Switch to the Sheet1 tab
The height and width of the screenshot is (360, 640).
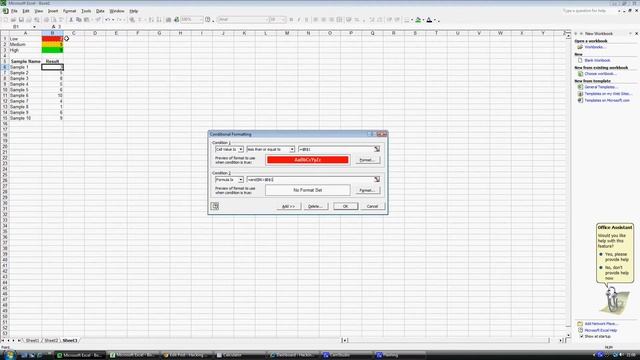[32, 340]
